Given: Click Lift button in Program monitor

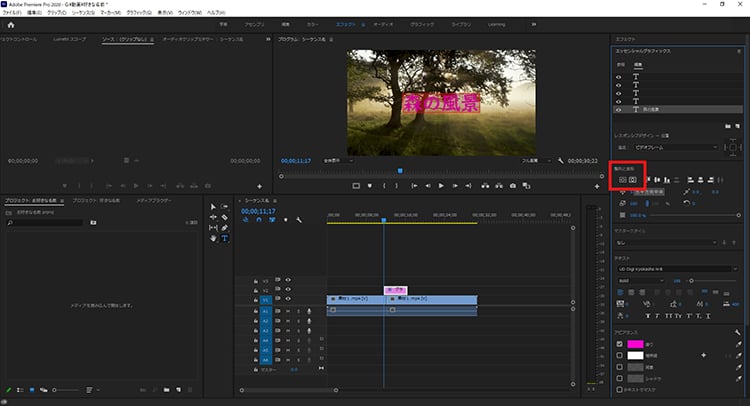Looking at the screenshot, I should click(x=485, y=186).
